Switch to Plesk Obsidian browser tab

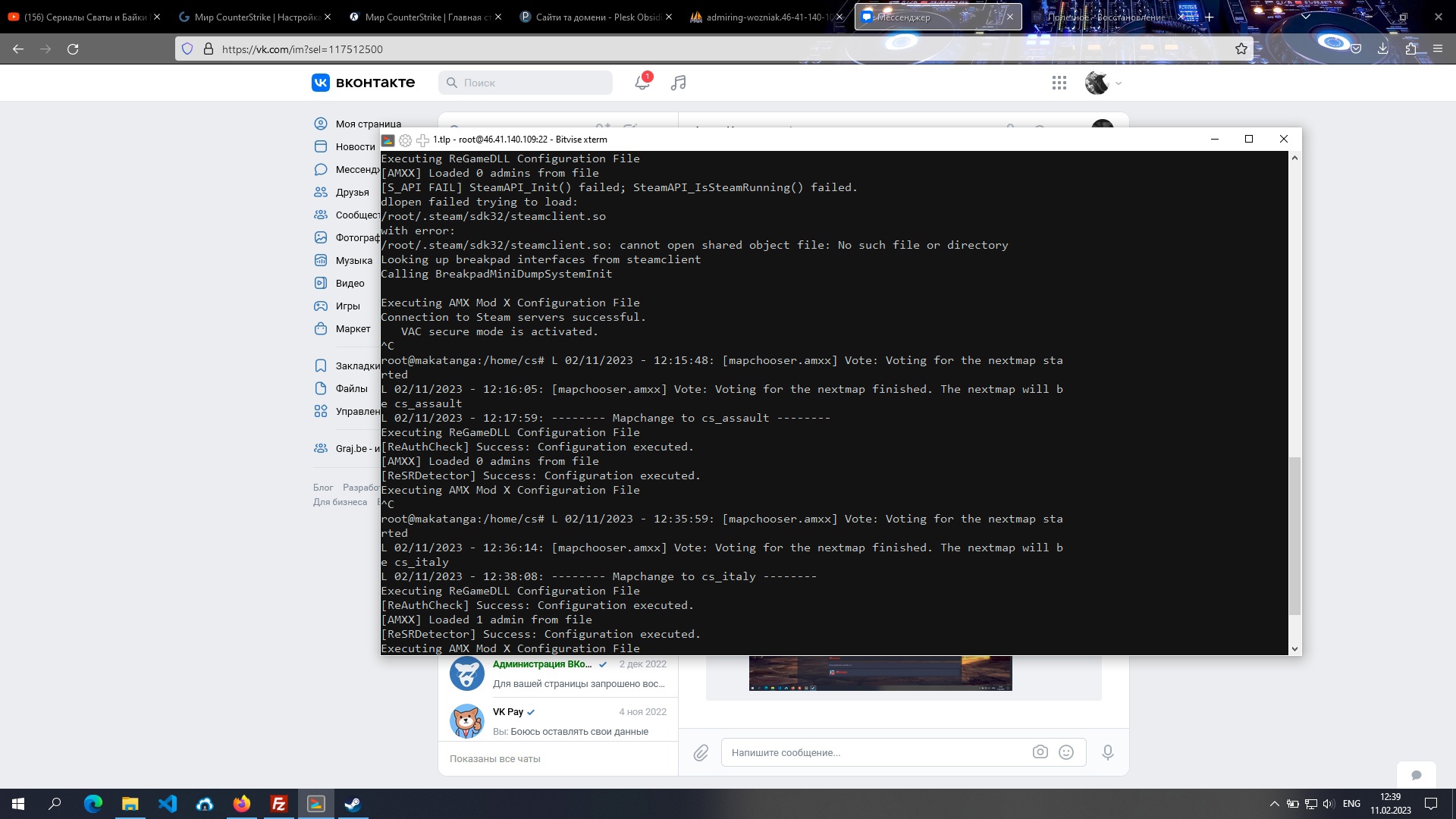click(x=591, y=17)
